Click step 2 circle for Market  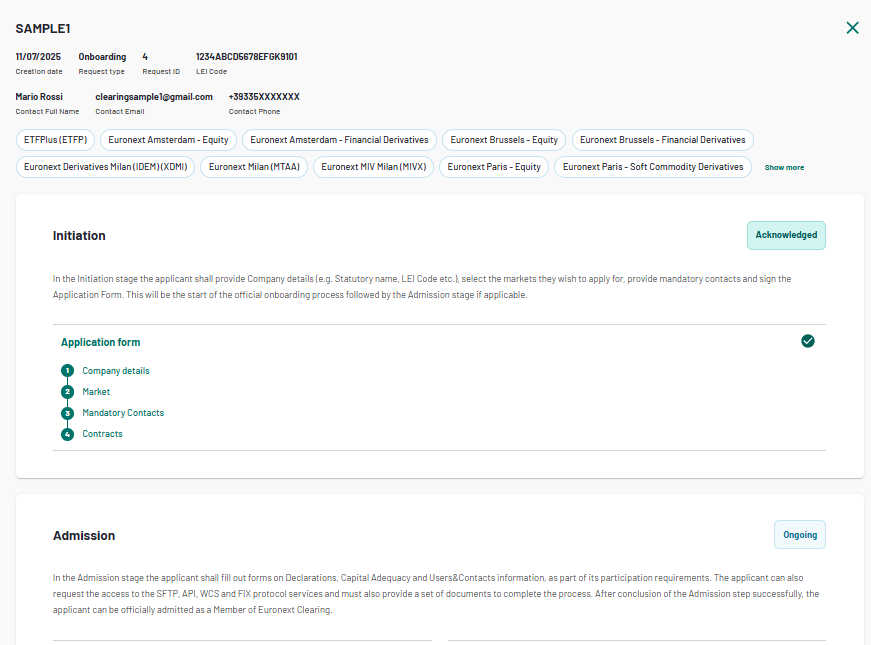click(x=67, y=392)
